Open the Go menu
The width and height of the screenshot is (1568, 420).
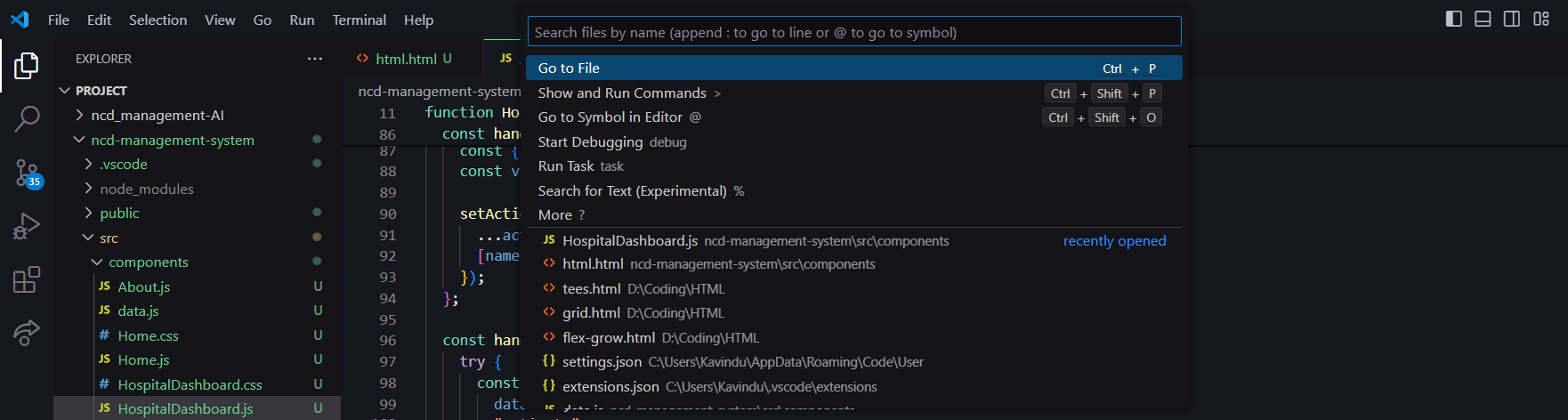point(263,20)
